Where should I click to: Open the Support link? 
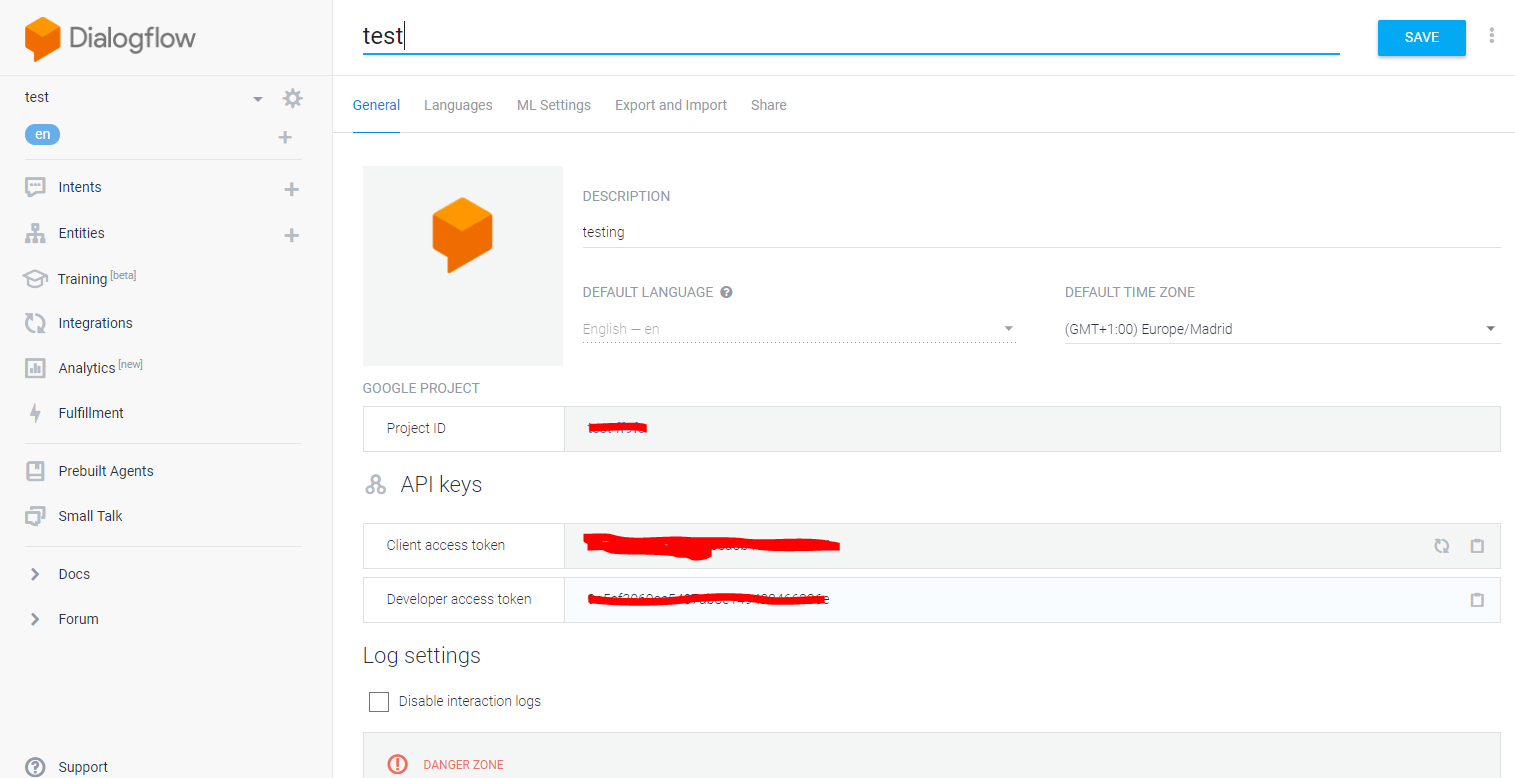83,767
